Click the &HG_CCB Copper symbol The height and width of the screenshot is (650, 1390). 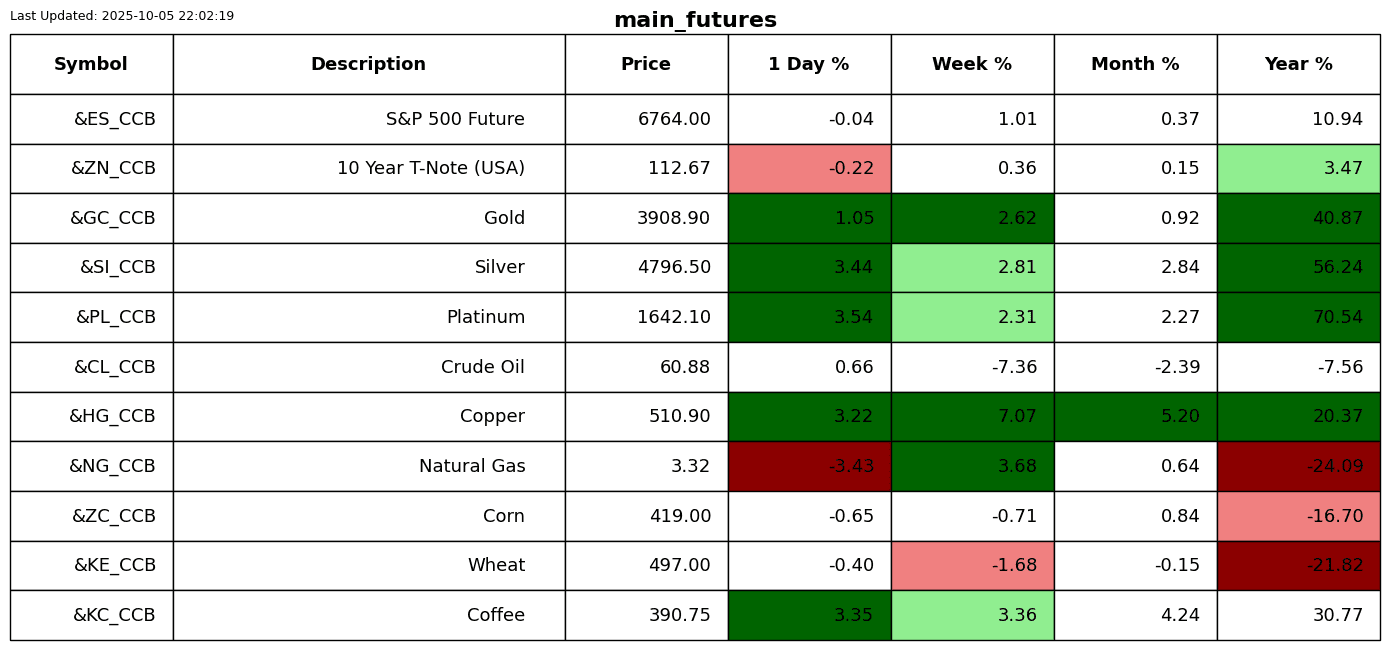coord(112,416)
